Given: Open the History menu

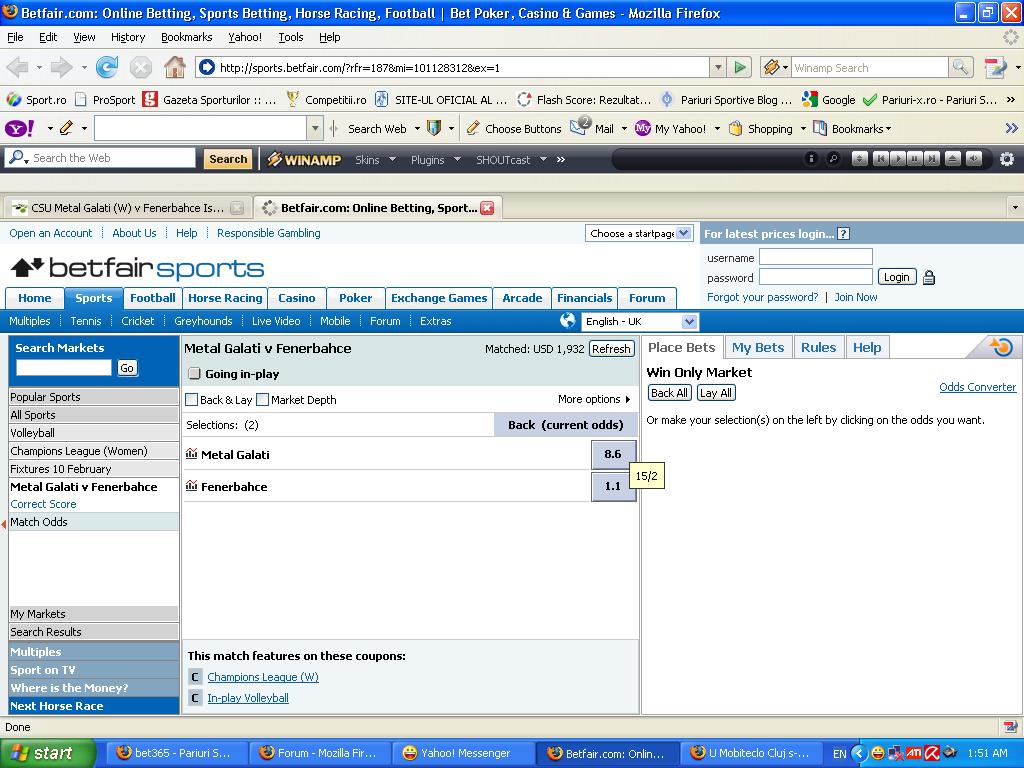Looking at the screenshot, I should click(x=127, y=37).
